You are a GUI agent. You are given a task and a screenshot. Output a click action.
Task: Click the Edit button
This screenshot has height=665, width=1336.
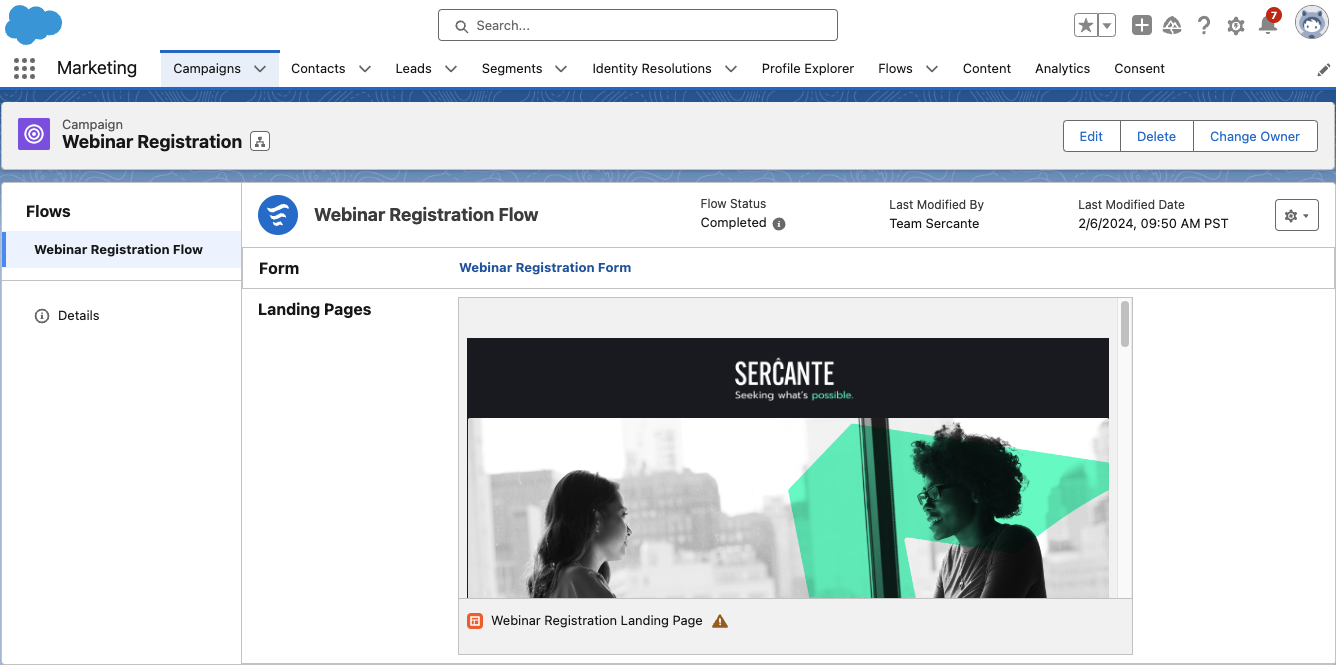click(x=1091, y=136)
